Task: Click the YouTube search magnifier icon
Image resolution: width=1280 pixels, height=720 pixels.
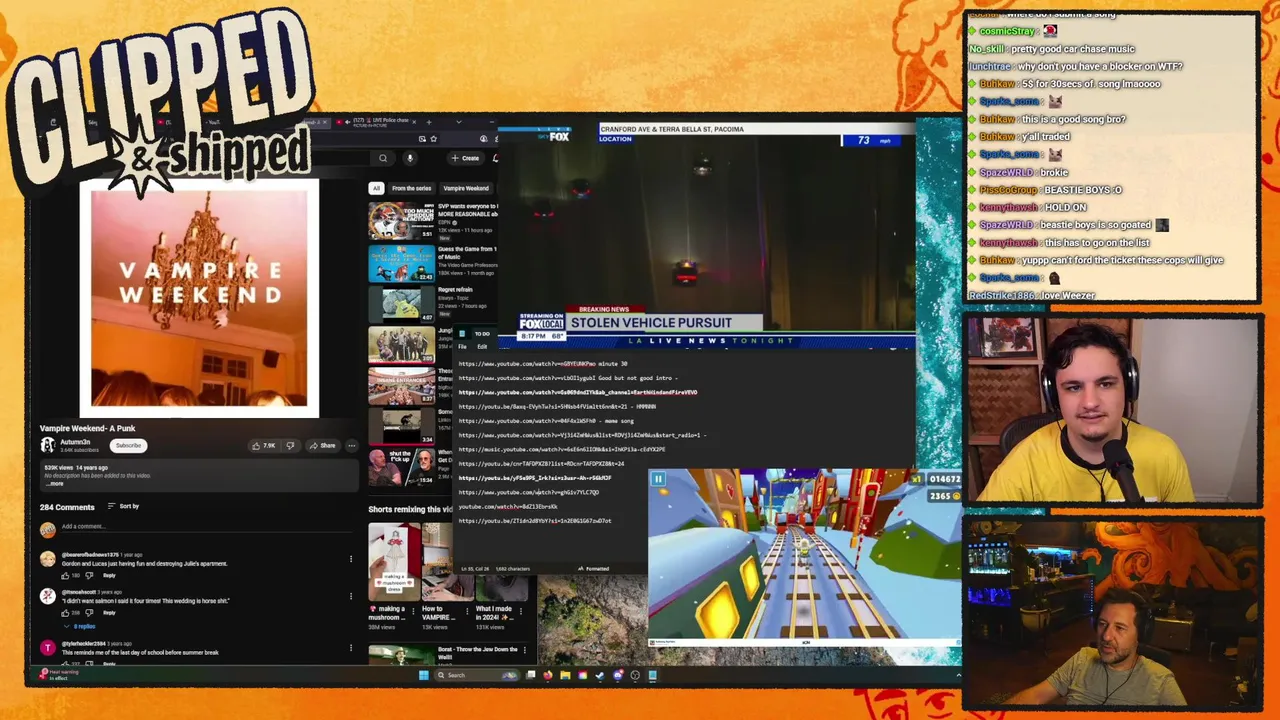Action: point(383,158)
